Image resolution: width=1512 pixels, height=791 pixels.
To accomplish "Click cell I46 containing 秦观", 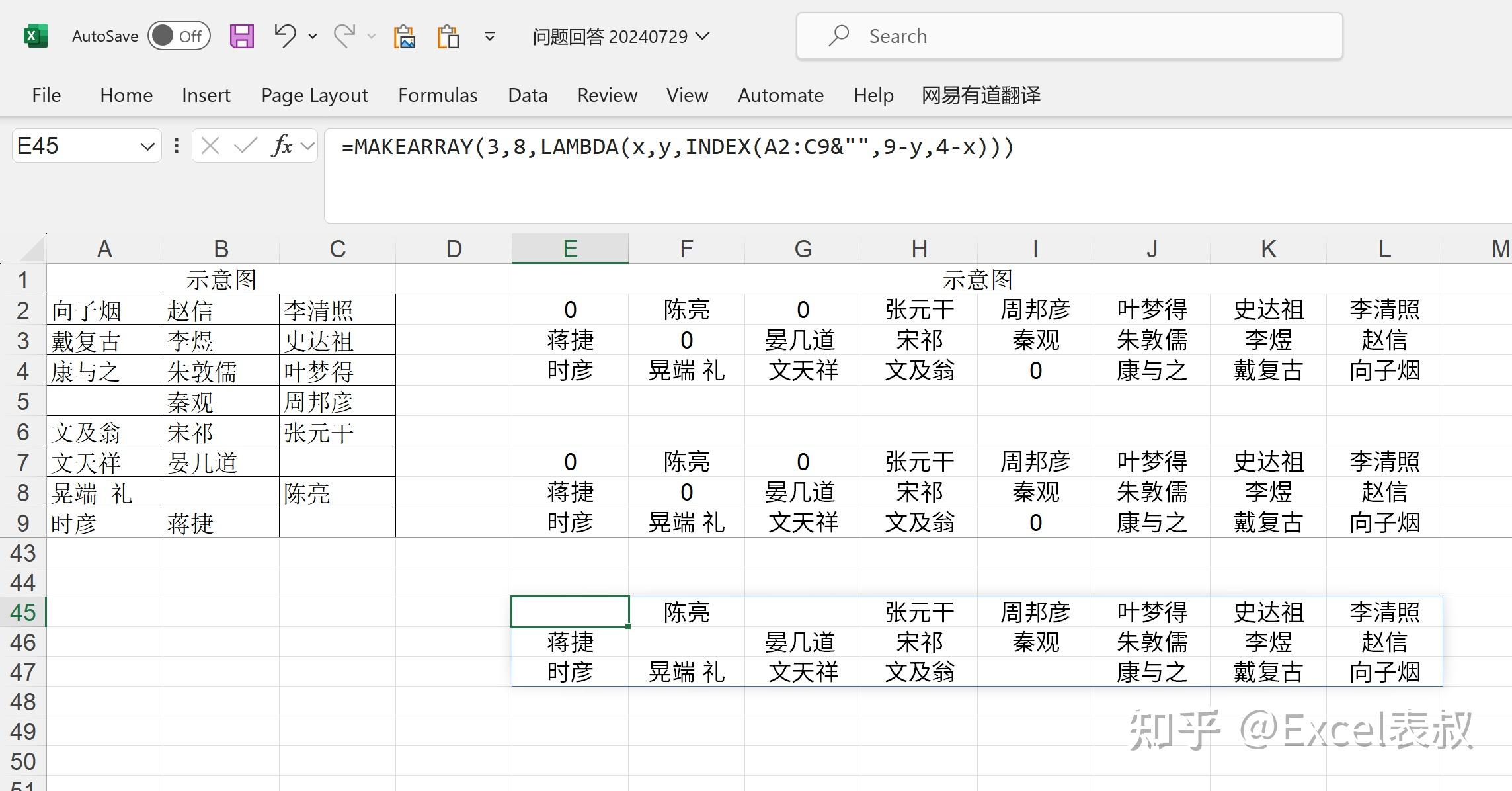I will (x=1035, y=642).
